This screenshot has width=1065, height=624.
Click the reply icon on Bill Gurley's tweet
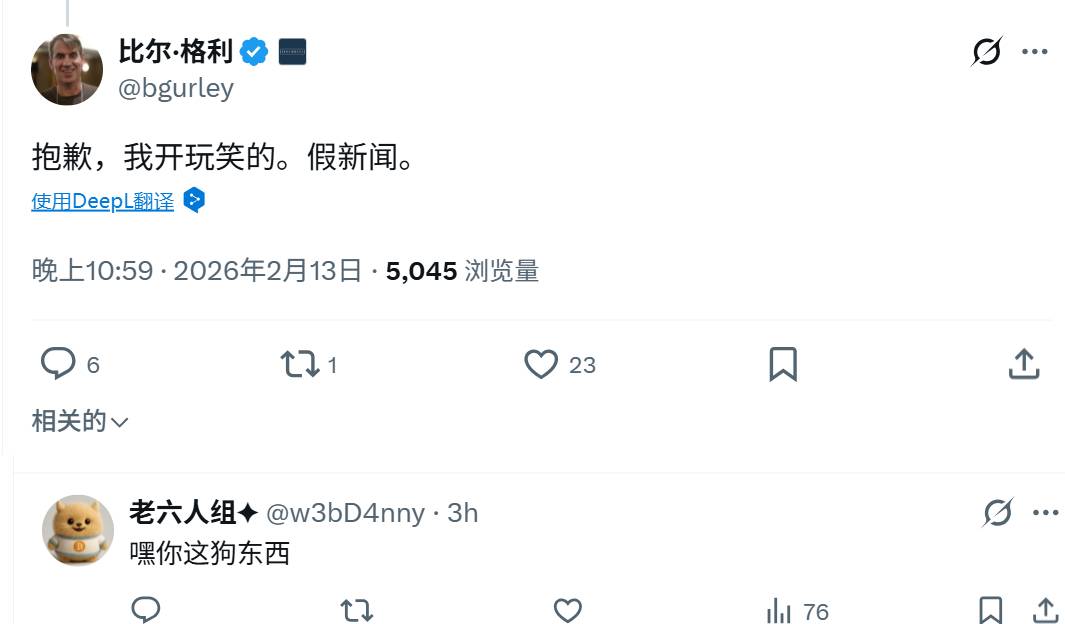coord(57,365)
